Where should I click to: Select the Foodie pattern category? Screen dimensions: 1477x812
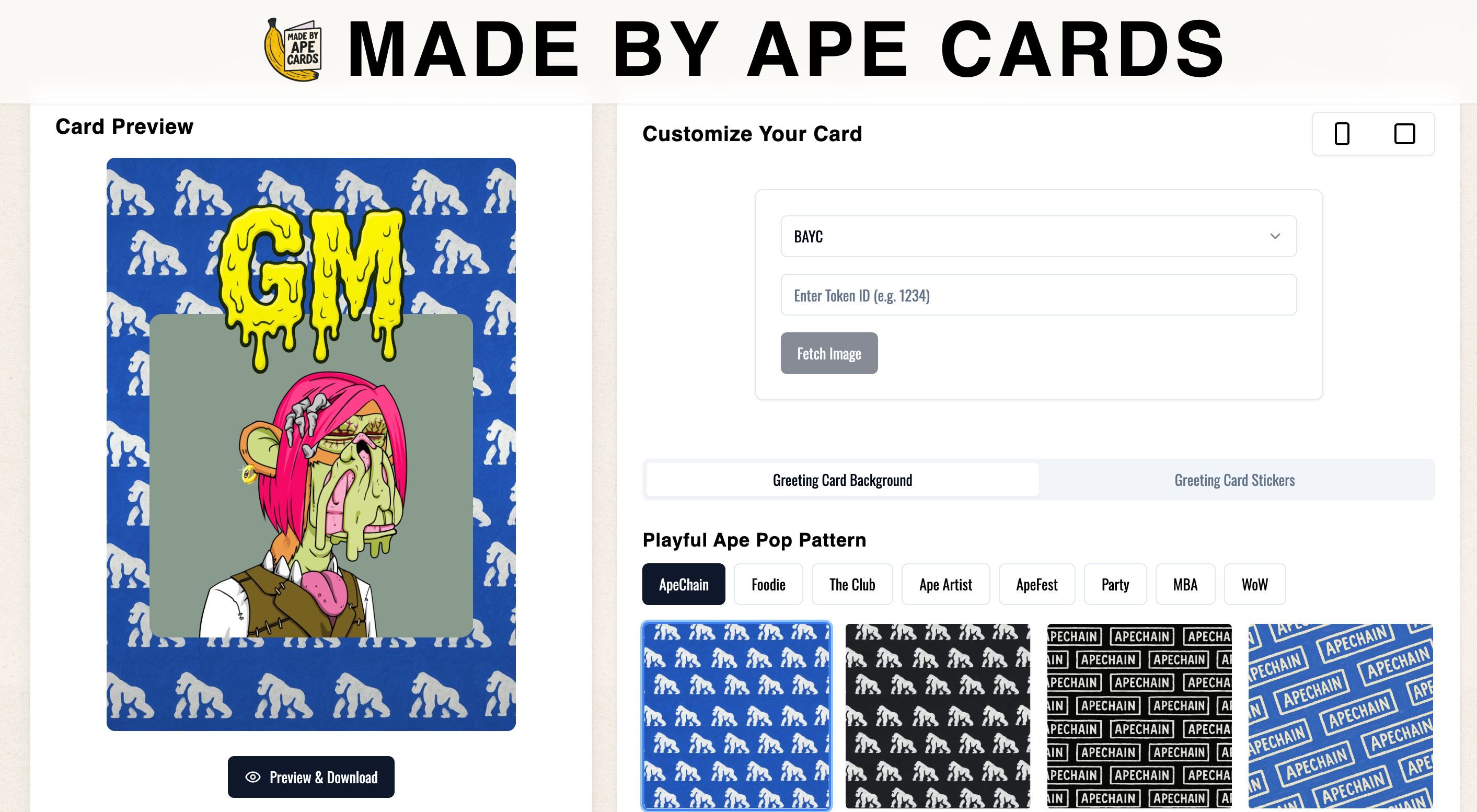click(x=768, y=585)
